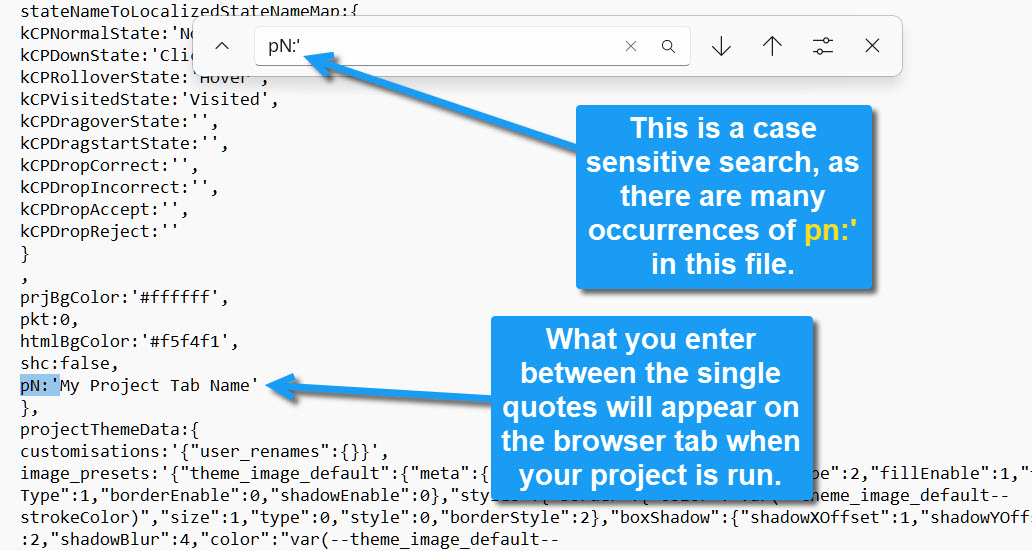Click the line kCPDragstartState:'',
The image size is (1032, 551).
pyautogui.click(x=124, y=143)
